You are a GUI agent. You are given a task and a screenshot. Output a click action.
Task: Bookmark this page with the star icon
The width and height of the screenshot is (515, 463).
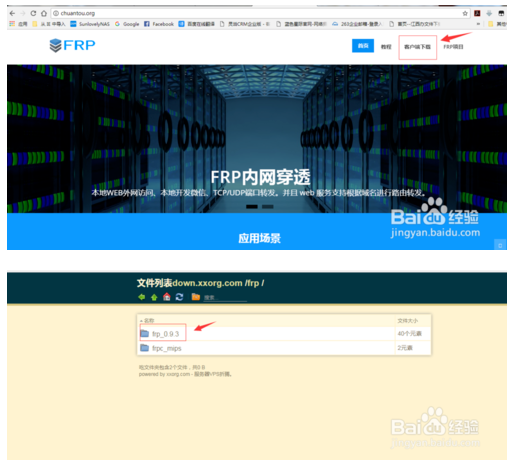(x=465, y=13)
